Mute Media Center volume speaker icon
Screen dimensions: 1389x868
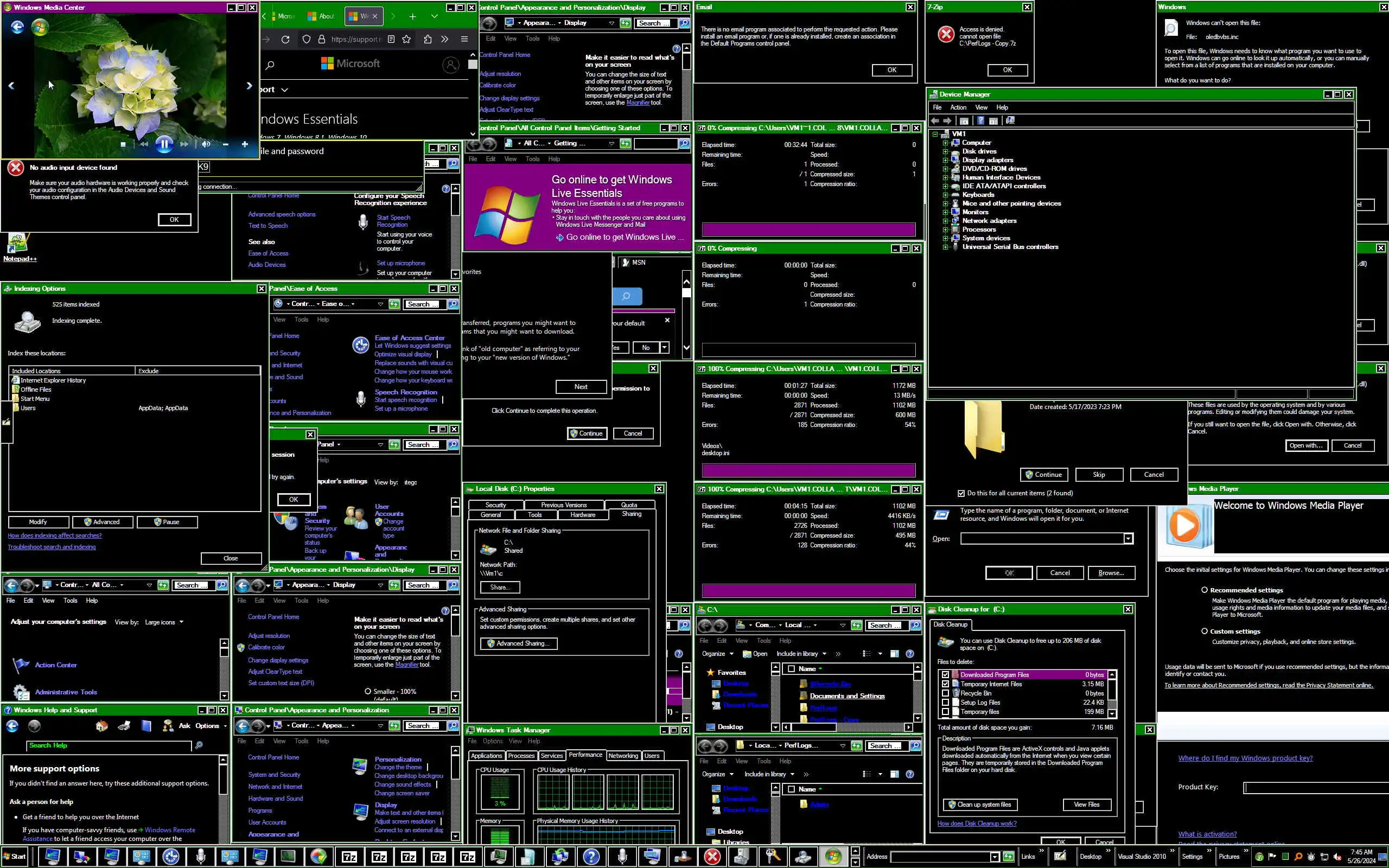click(x=206, y=144)
